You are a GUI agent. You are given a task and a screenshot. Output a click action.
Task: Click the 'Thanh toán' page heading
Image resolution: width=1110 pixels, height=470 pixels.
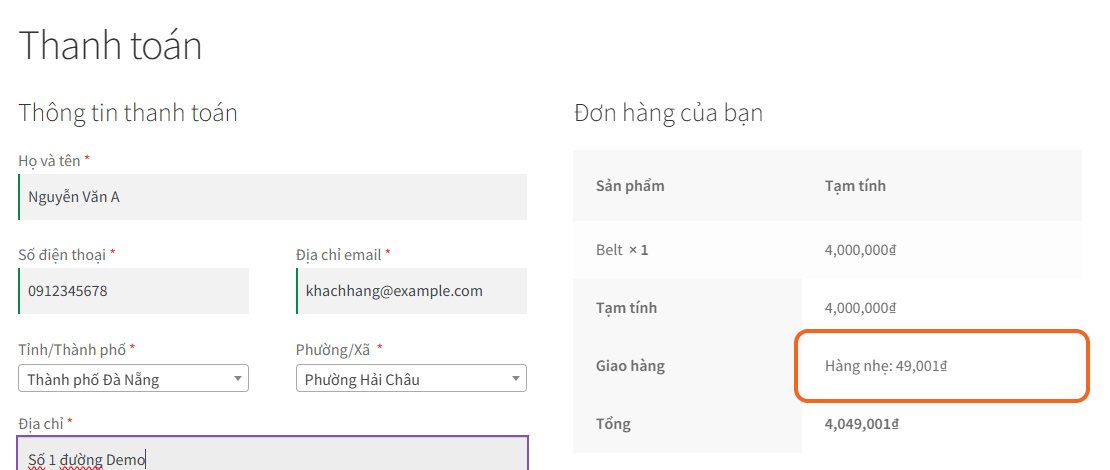point(110,45)
